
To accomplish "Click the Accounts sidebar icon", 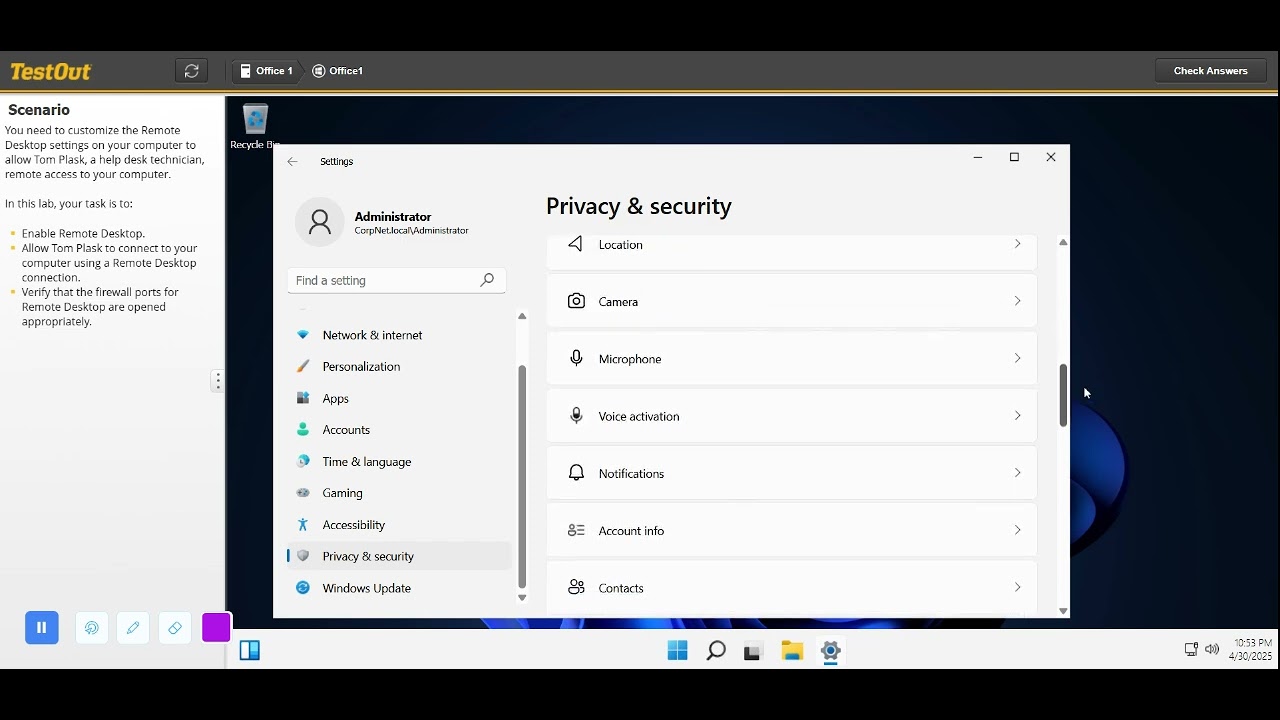I will click(x=303, y=430).
